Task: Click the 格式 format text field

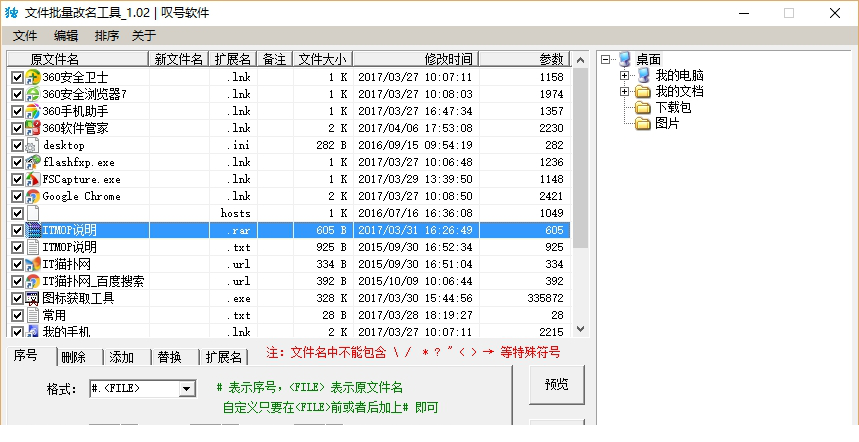Action: [x=134, y=389]
